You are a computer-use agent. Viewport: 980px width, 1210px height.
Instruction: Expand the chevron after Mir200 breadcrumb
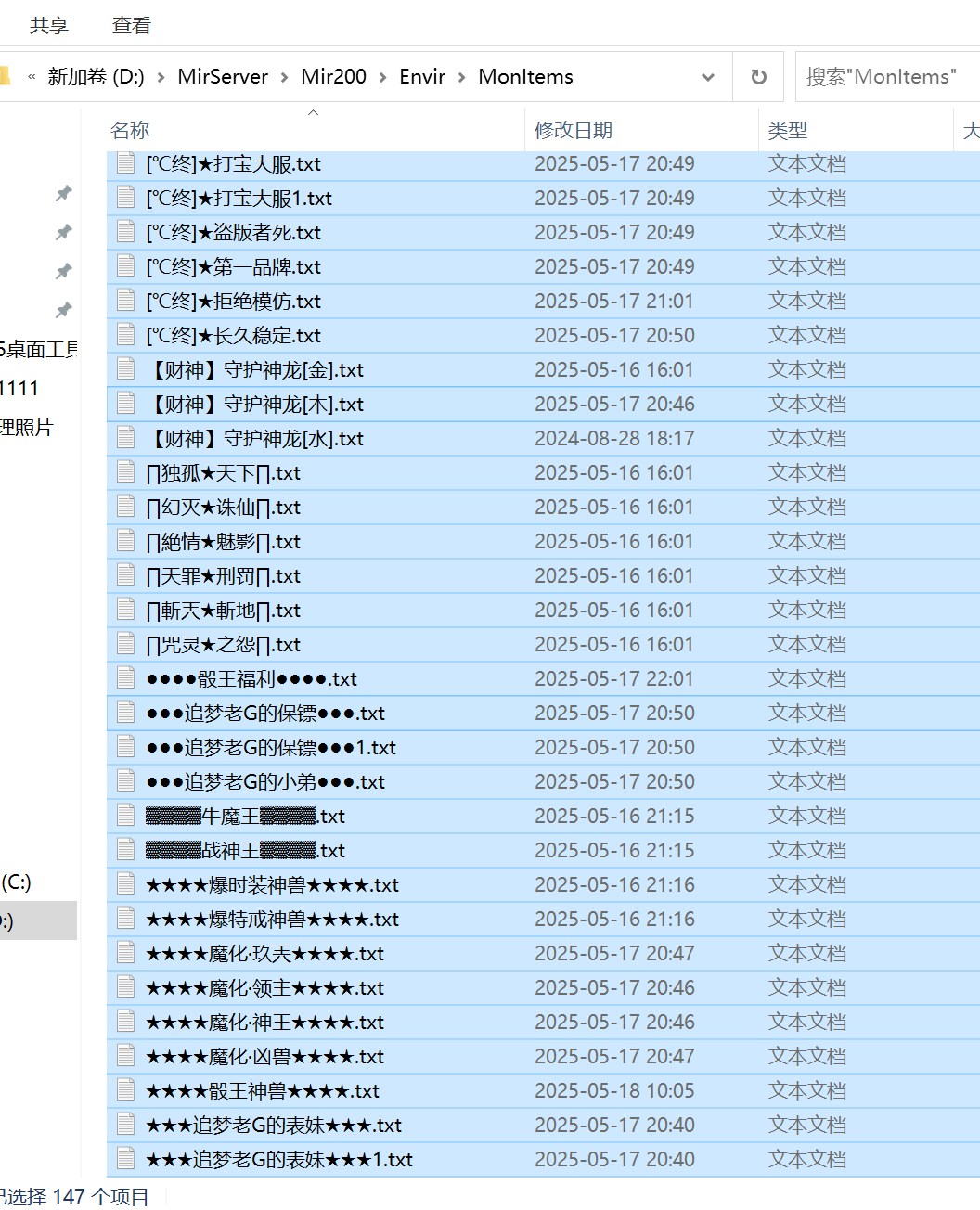[x=382, y=77]
